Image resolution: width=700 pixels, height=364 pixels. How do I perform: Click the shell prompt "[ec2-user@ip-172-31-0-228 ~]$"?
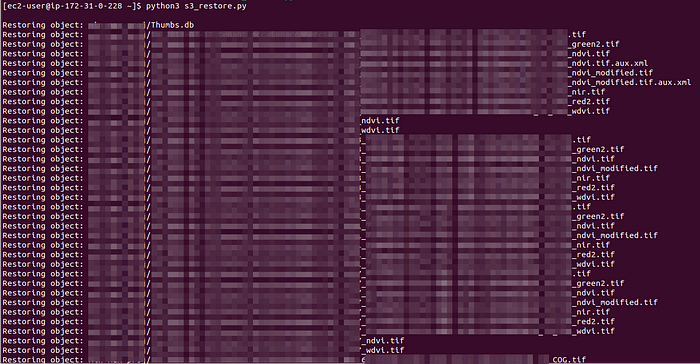(x=72, y=6)
